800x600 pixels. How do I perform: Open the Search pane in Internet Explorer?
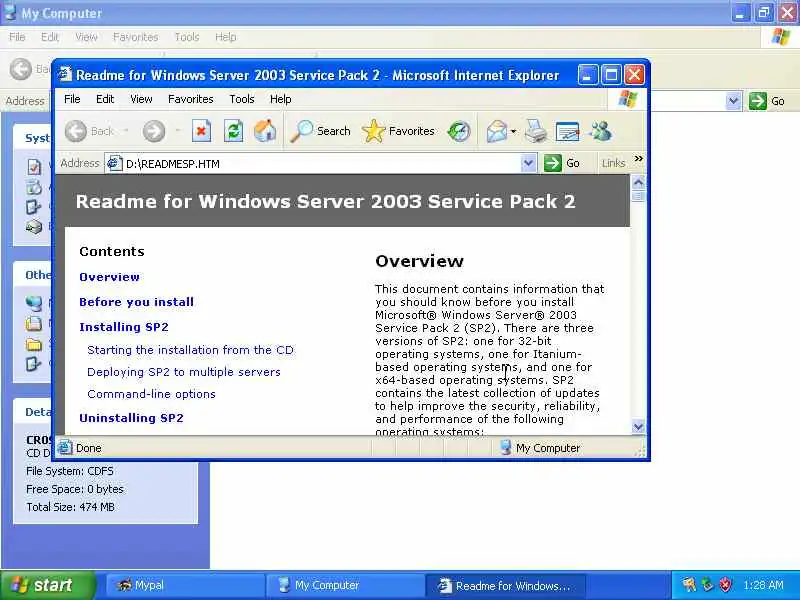(320, 131)
